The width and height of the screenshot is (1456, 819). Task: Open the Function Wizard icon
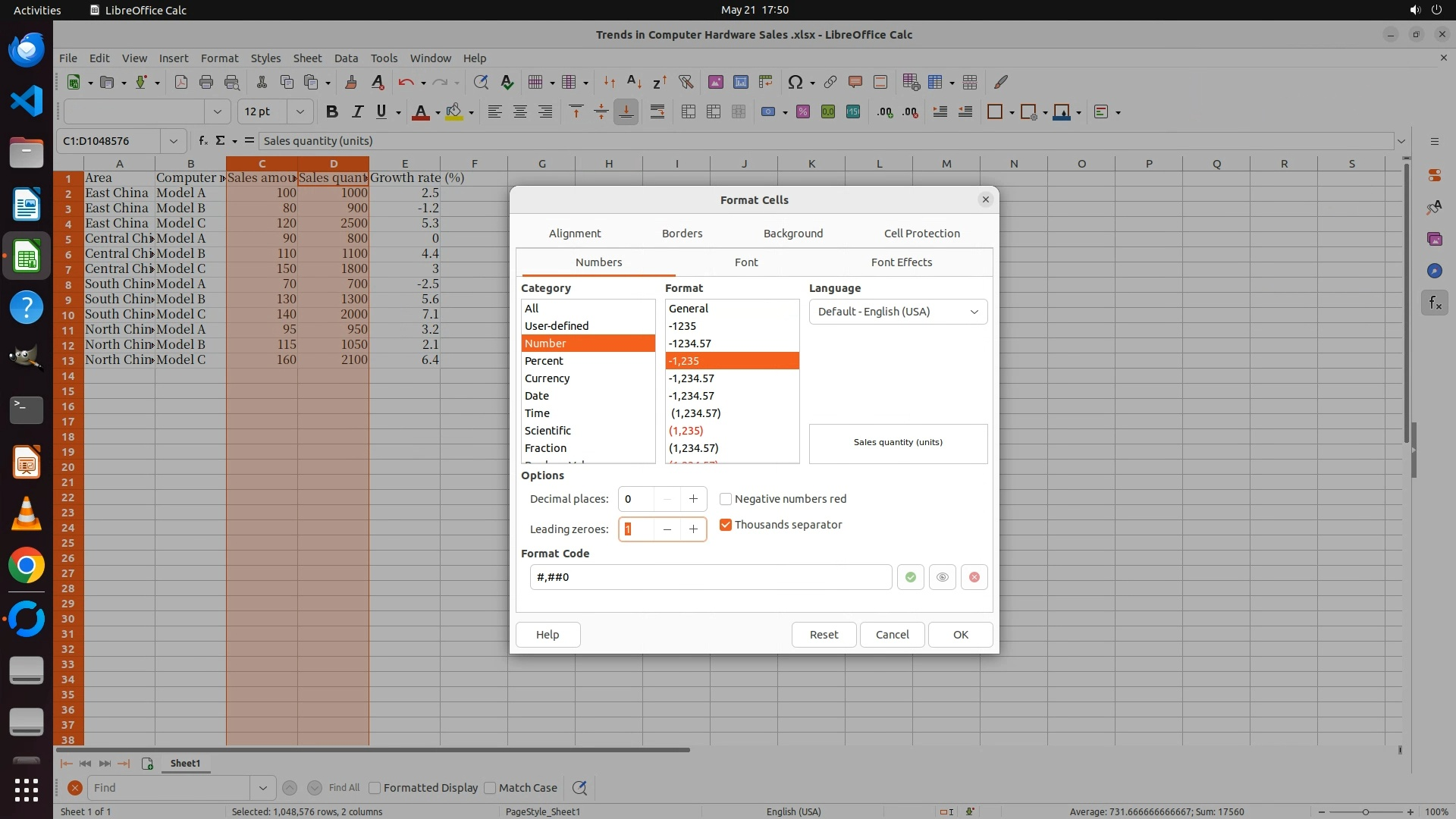click(x=202, y=141)
